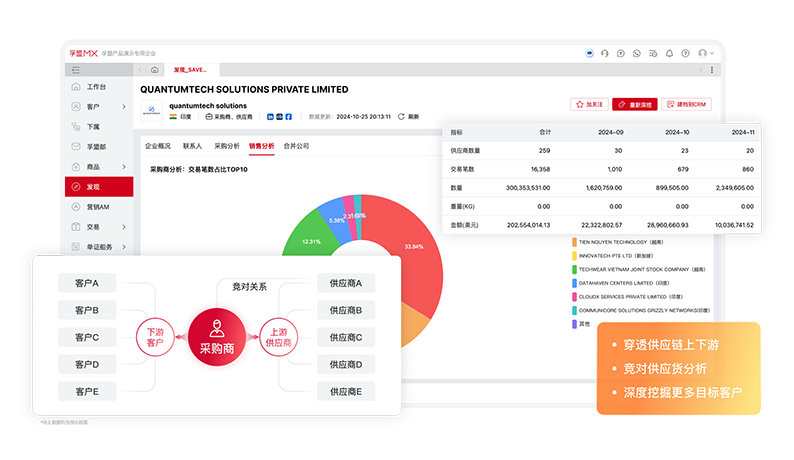Click the Facebook icon under company name
This screenshot has height=460, width=794.
point(289,117)
